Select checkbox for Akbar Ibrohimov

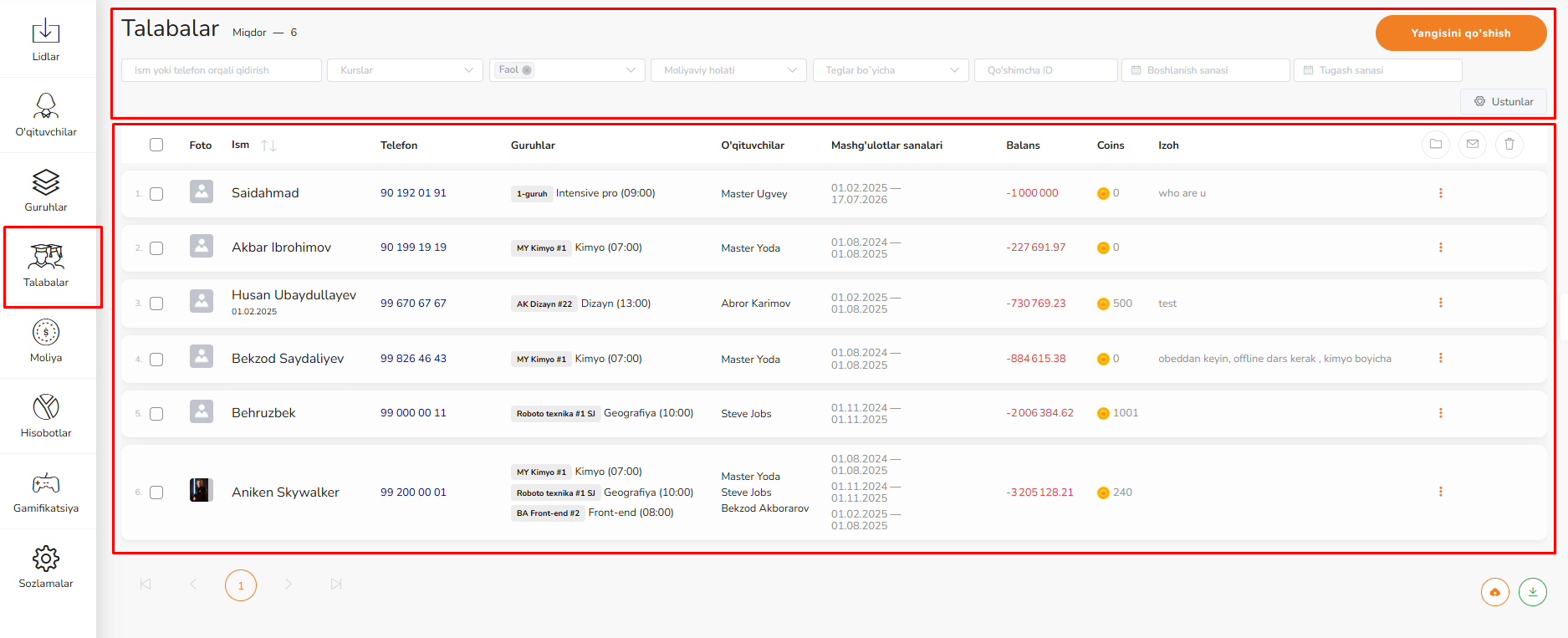[x=156, y=248]
